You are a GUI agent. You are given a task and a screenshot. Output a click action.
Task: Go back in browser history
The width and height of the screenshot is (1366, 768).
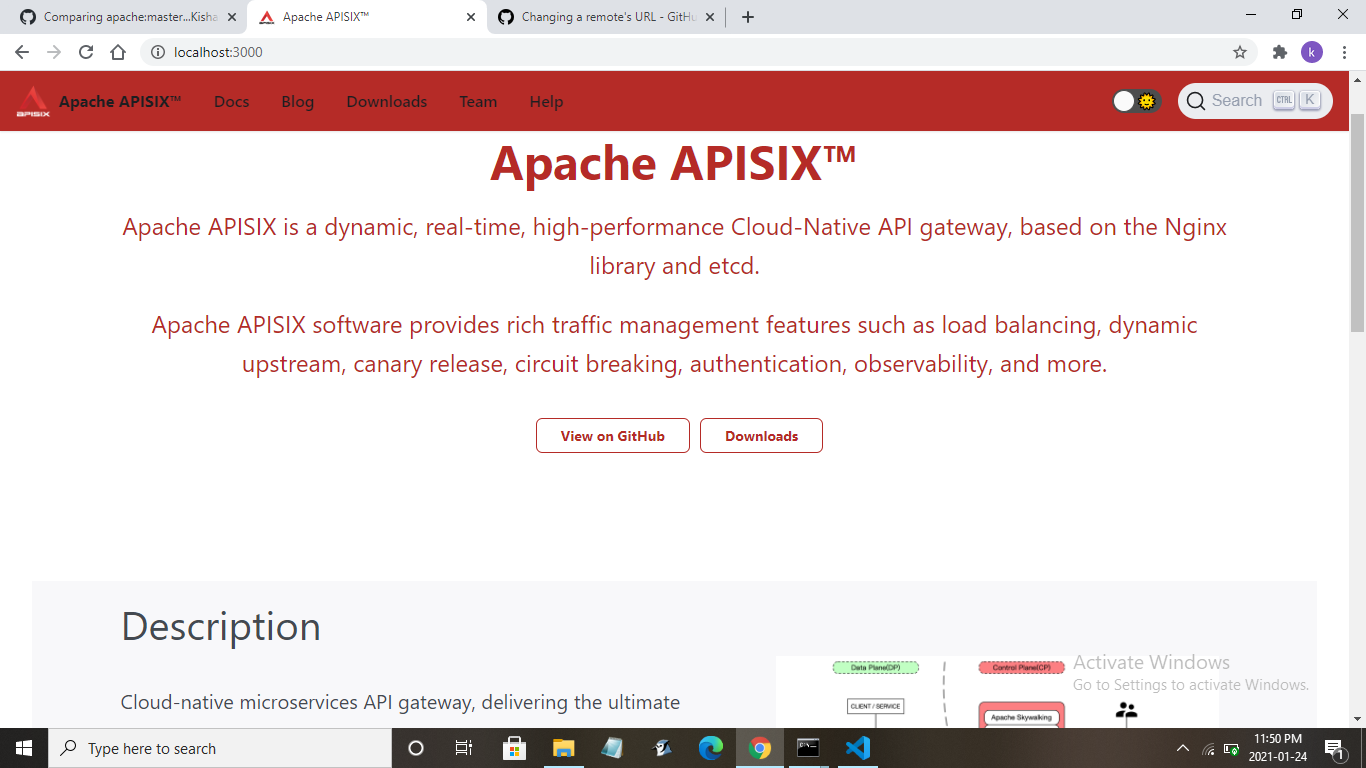click(22, 52)
